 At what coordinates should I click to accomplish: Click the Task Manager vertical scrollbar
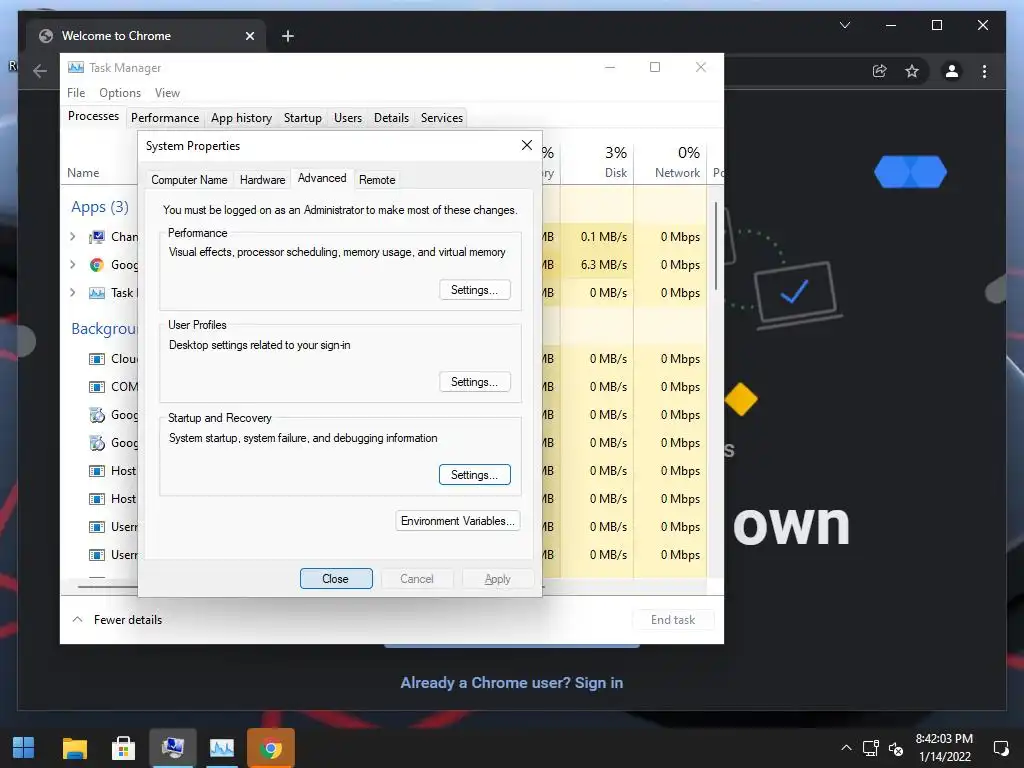point(716,246)
